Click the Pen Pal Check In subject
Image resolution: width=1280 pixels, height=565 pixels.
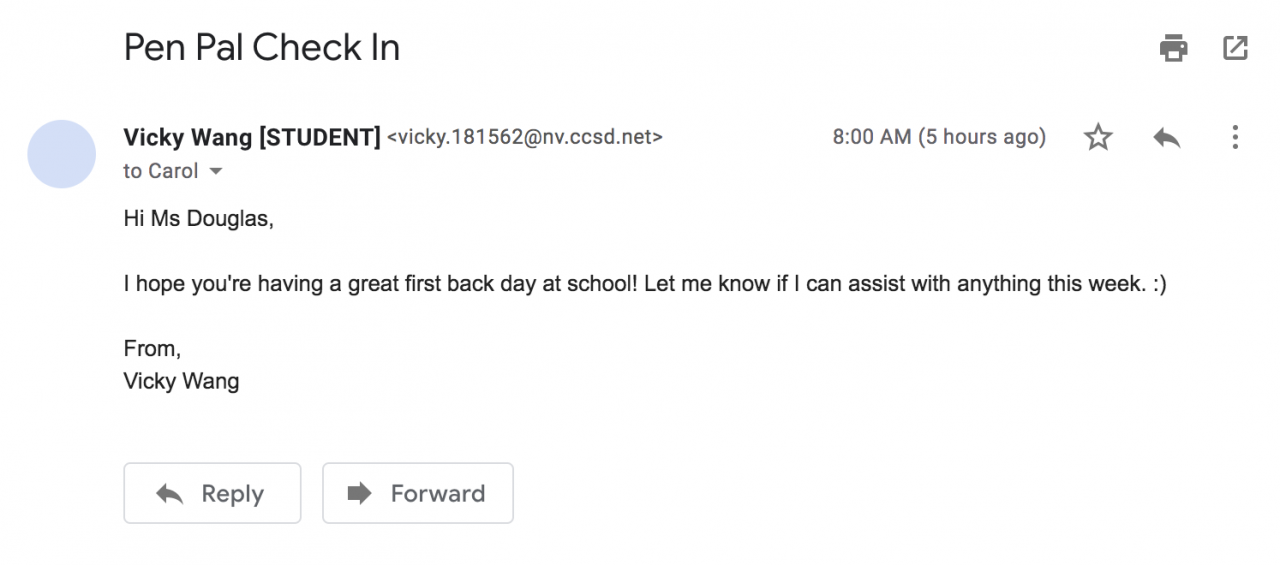(x=262, y=47)
